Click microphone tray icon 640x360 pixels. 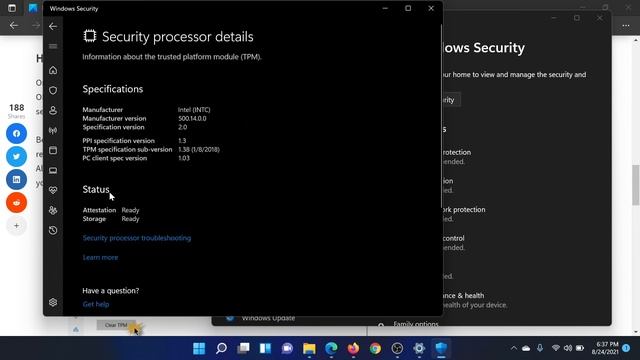540,348
